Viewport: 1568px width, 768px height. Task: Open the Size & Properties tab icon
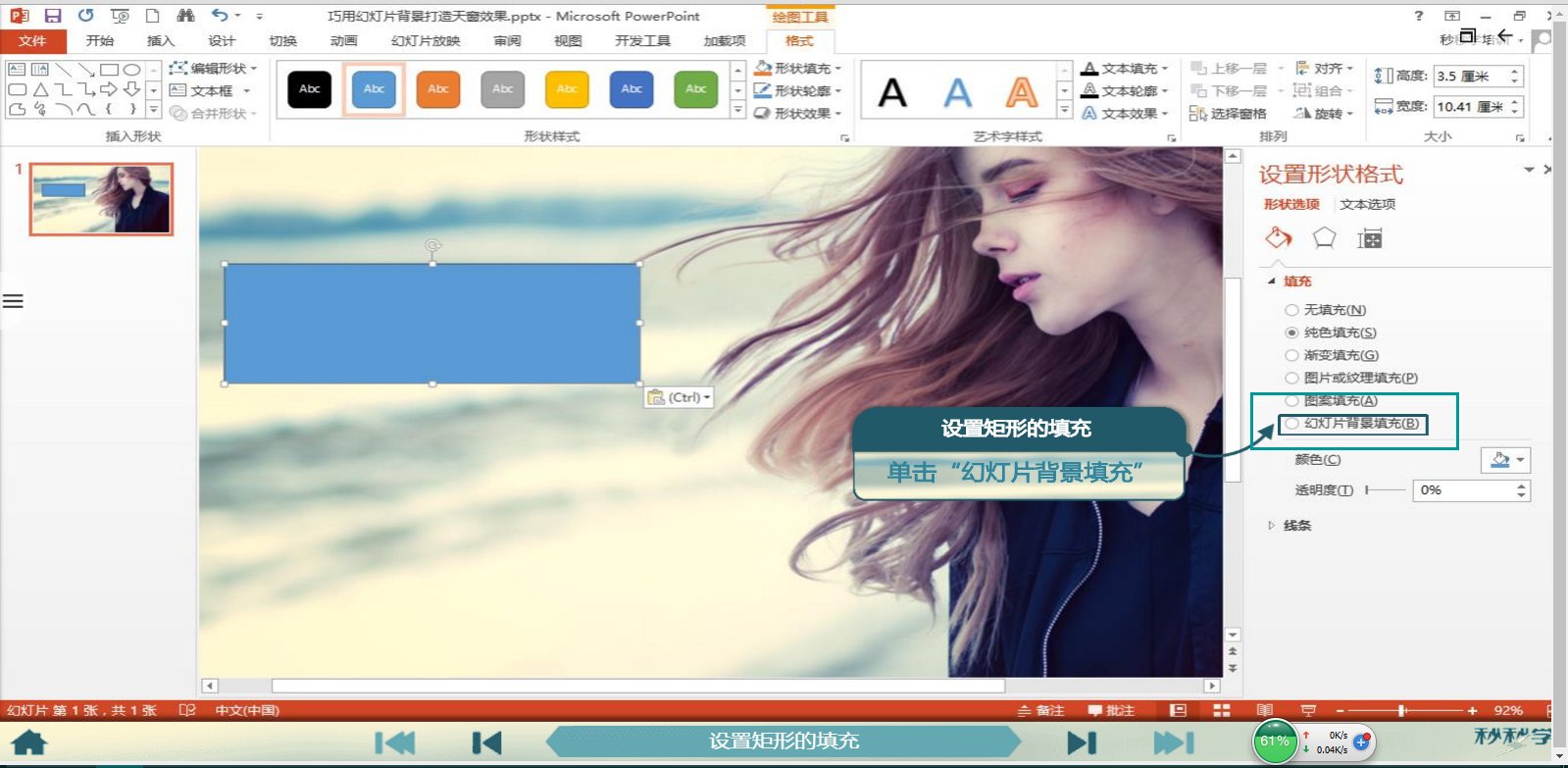pos(1370,238)
